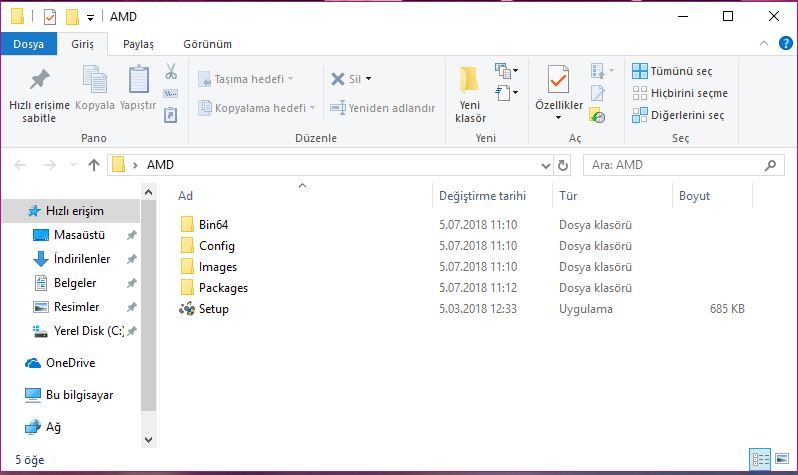Click the Kopyala copy icon
798x475 pixels.
[x=95, y=79]
